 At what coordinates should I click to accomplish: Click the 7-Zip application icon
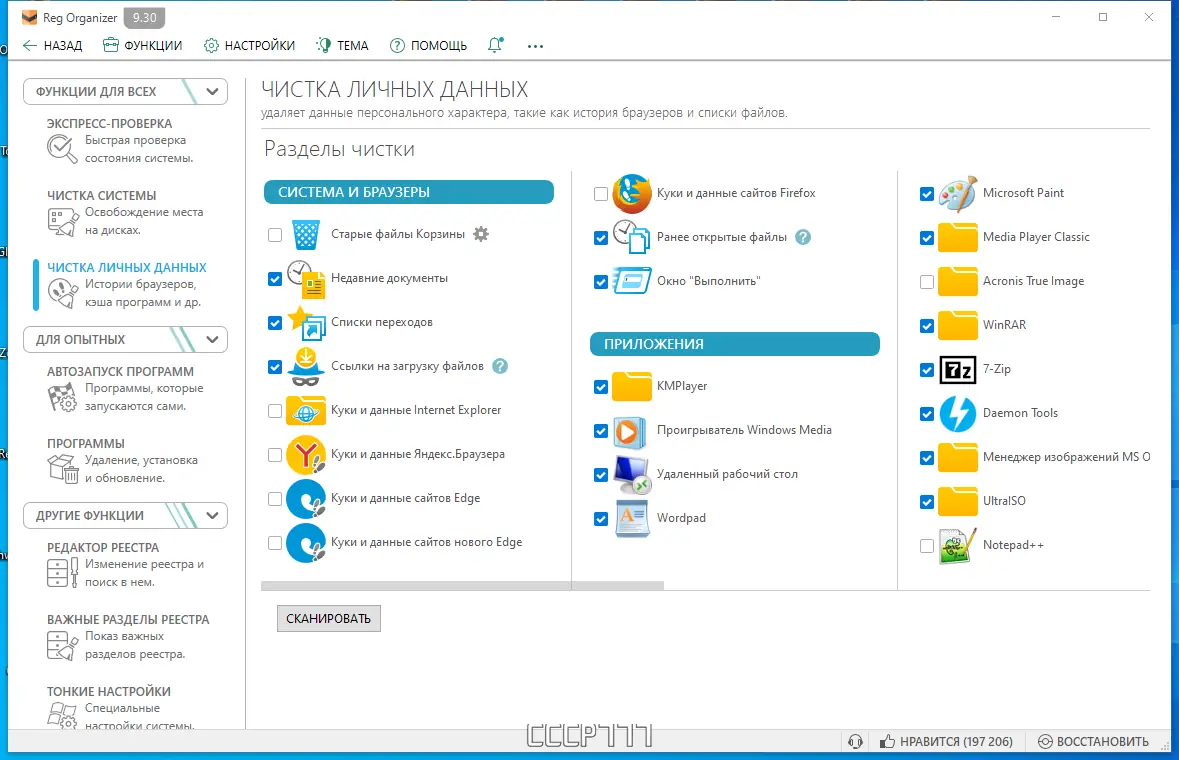tap(957, 370)
